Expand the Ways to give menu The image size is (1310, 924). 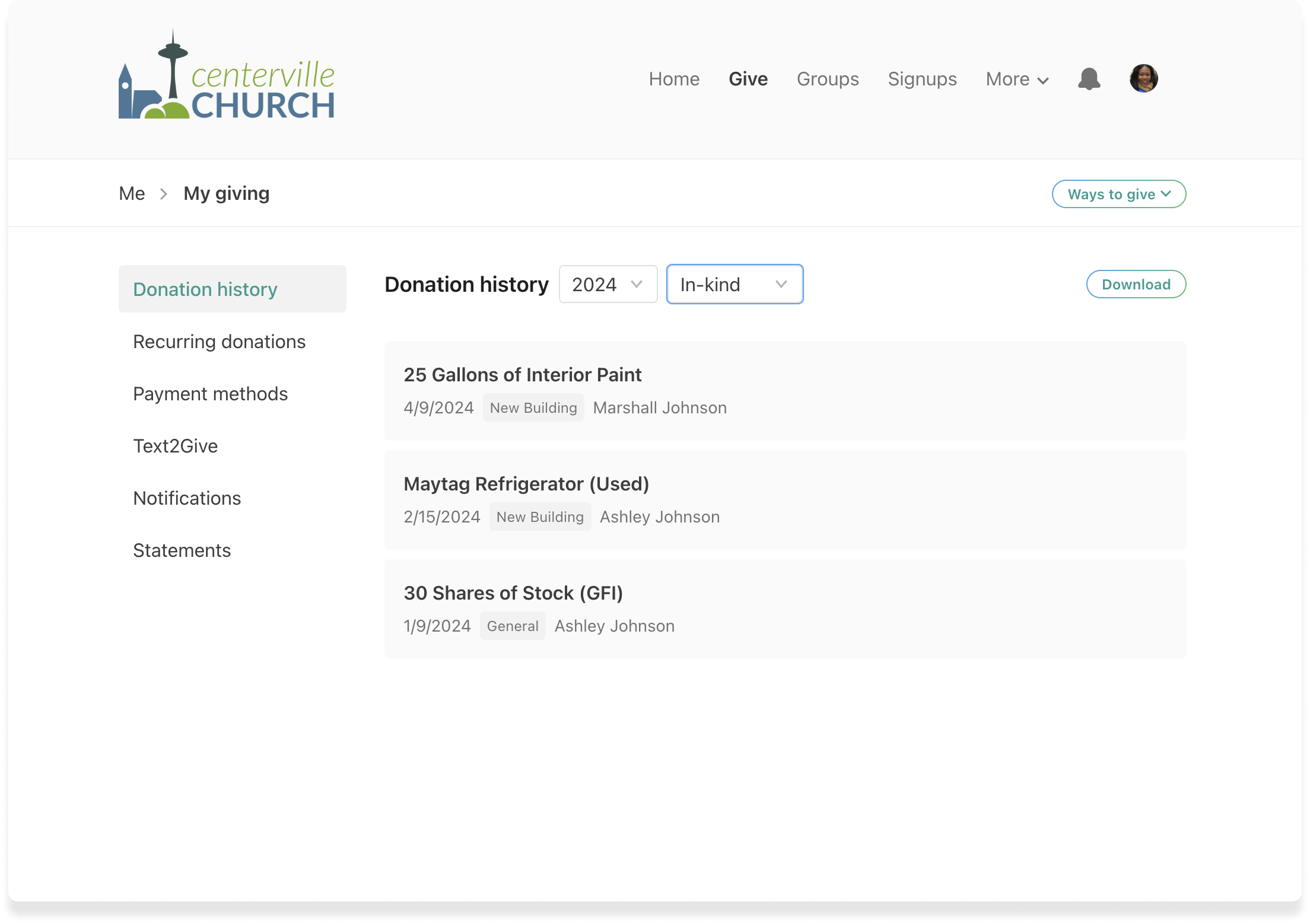point(1118,195)
